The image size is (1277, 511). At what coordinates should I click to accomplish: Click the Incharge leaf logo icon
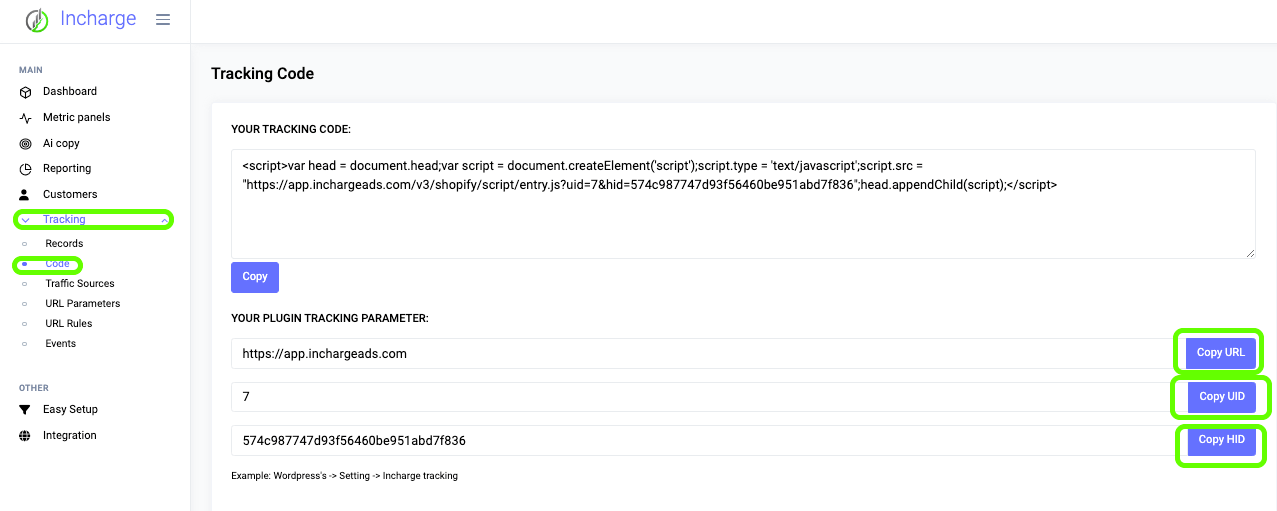click(37, 20)
